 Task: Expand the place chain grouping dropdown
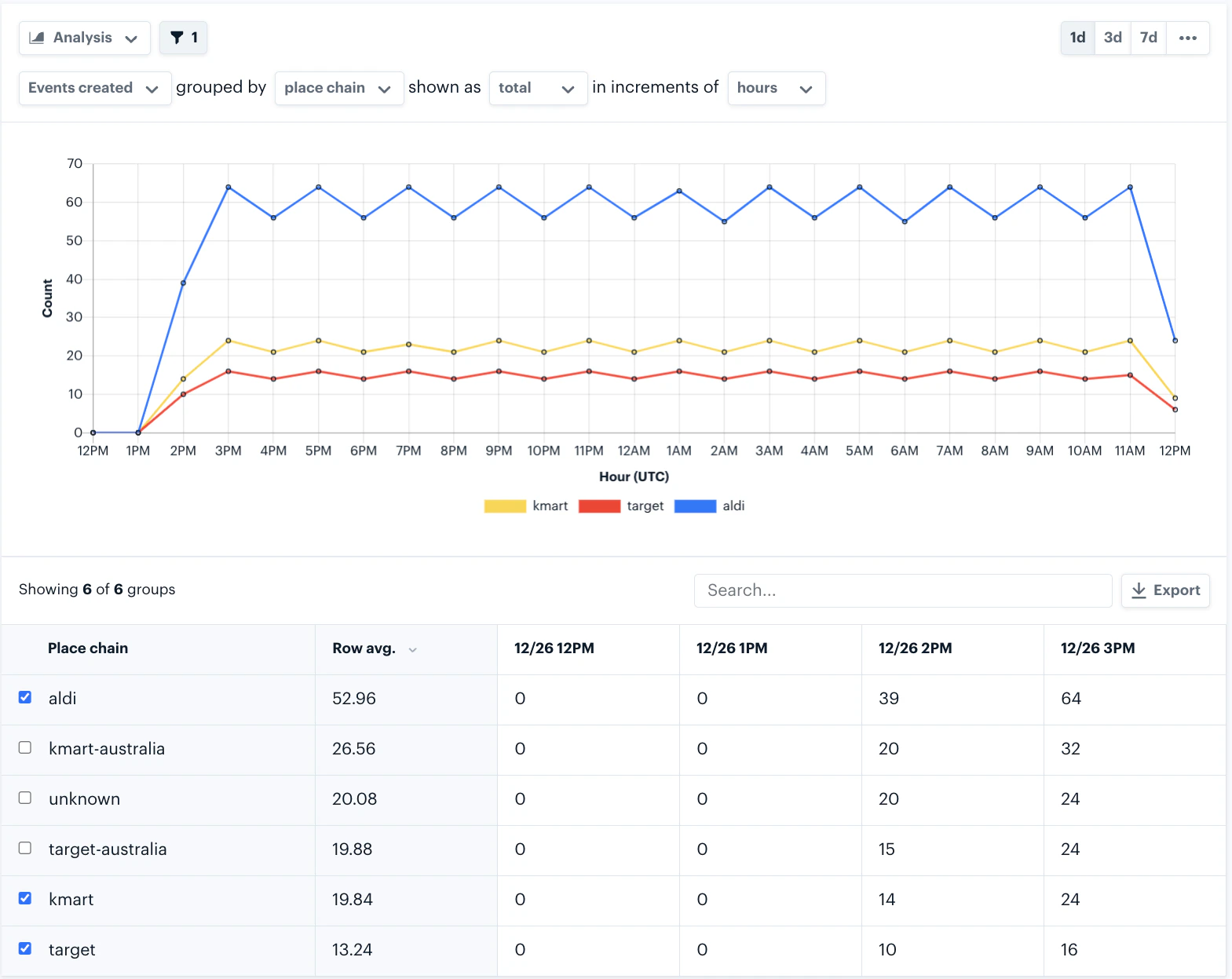tap(338, 88)
